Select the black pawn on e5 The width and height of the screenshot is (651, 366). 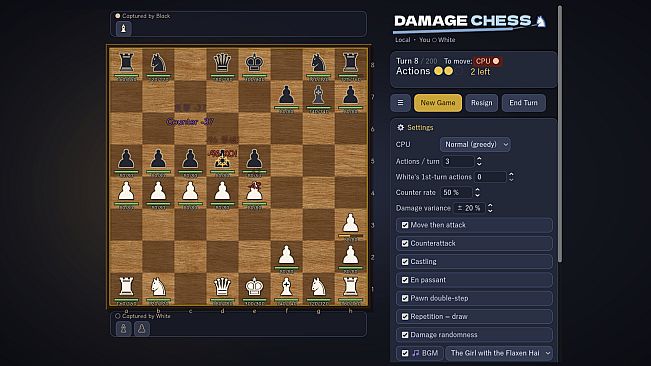click(254, 159)
